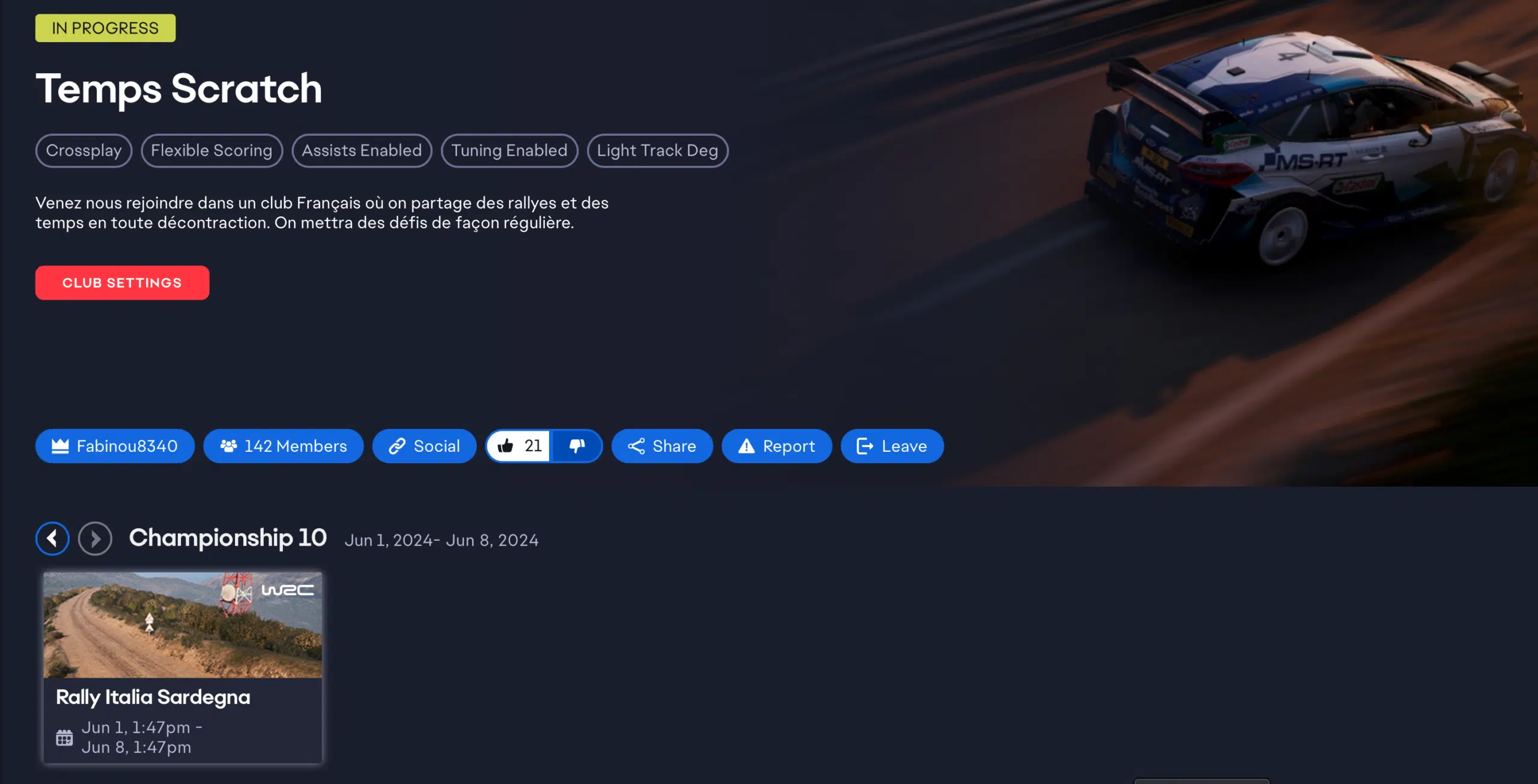Image resolution: width=1538 pixels, height=784 pixels.
Task: Click the crown icon beside Fabinou8340
Action: coord(60,446)
